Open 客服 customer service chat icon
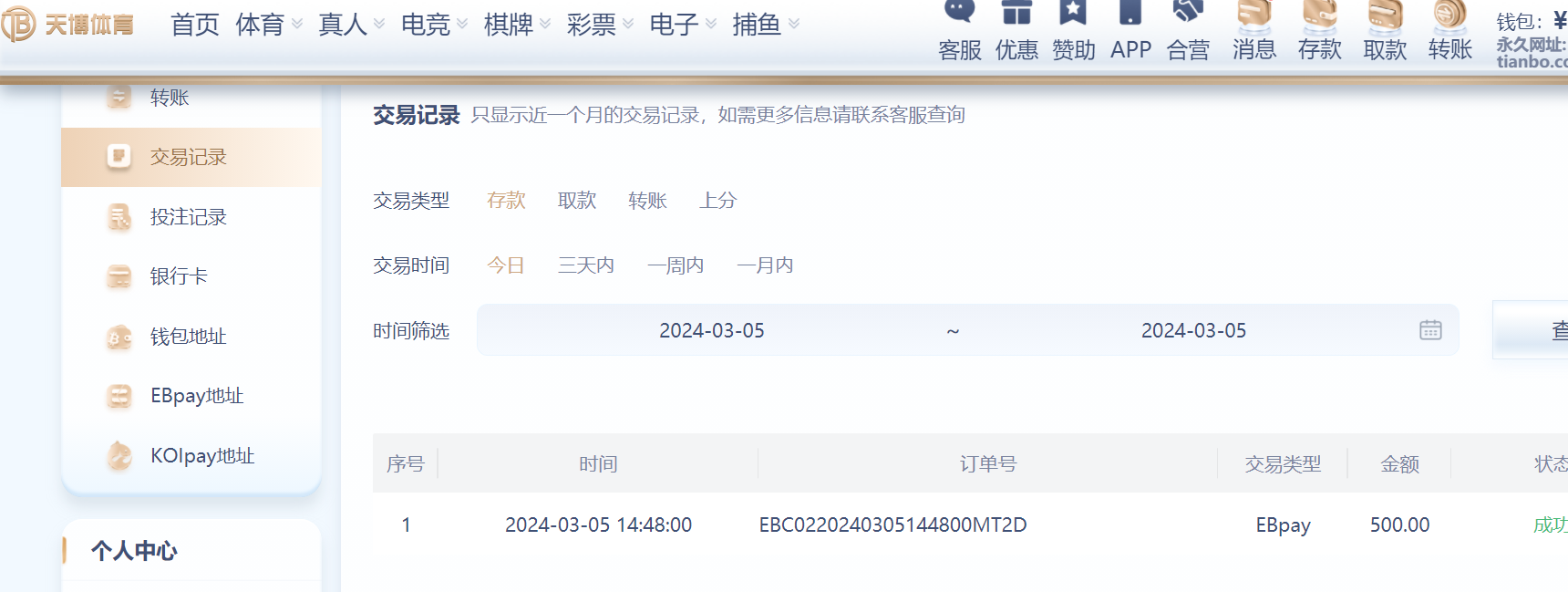 (959, 11)
